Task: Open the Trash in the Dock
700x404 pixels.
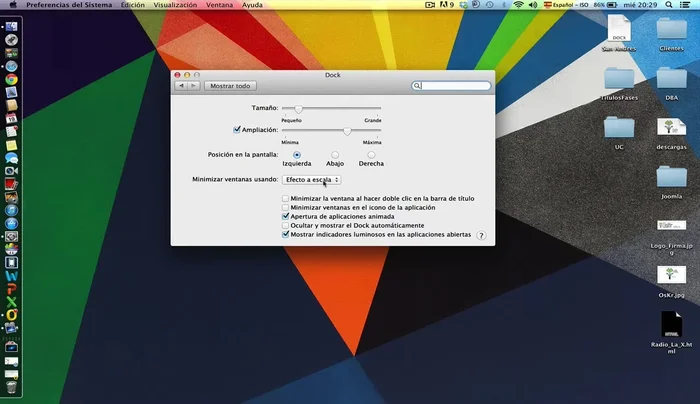Action: click(11, 385)
